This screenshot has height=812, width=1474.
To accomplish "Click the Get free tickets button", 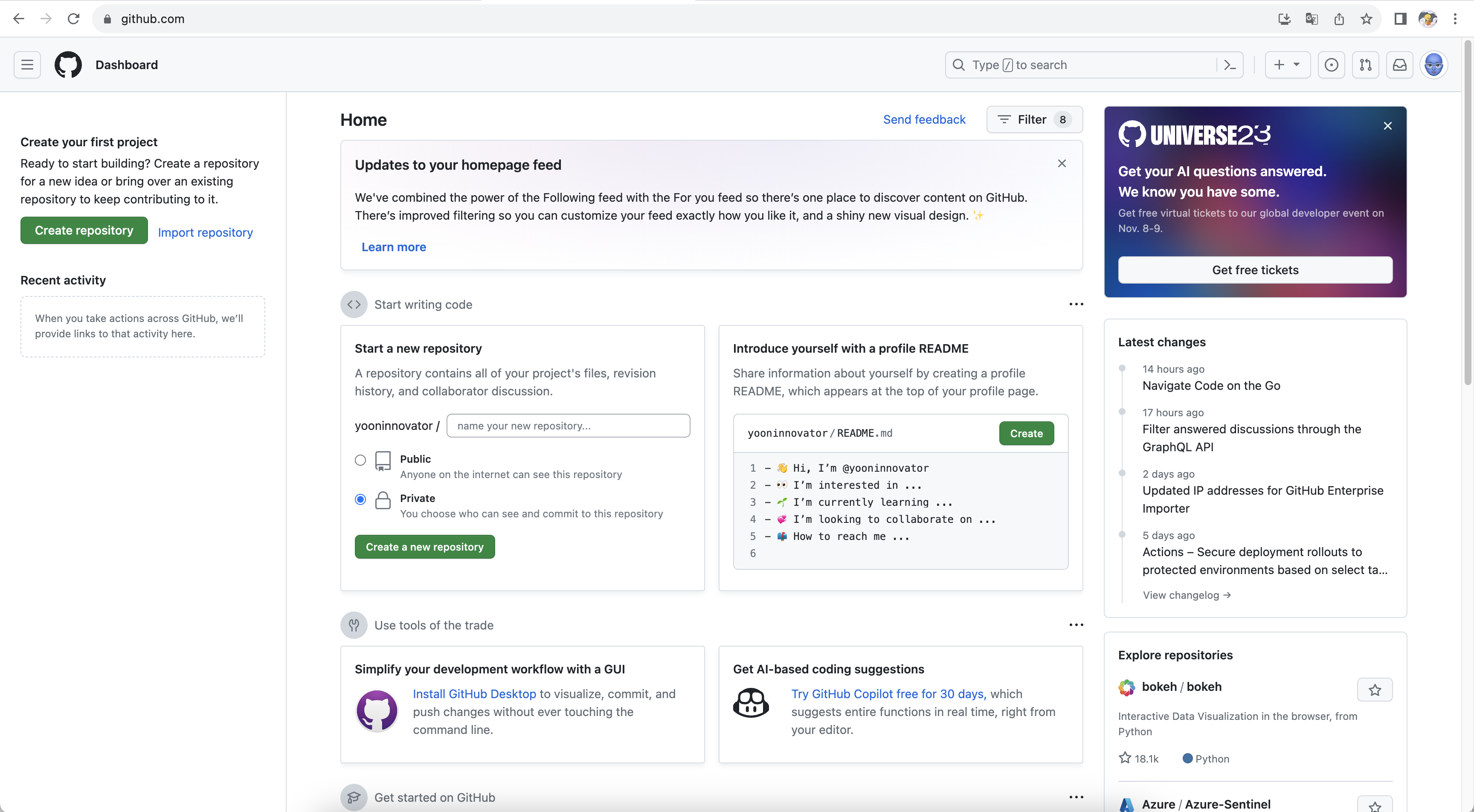I will tap(1255, 270).
